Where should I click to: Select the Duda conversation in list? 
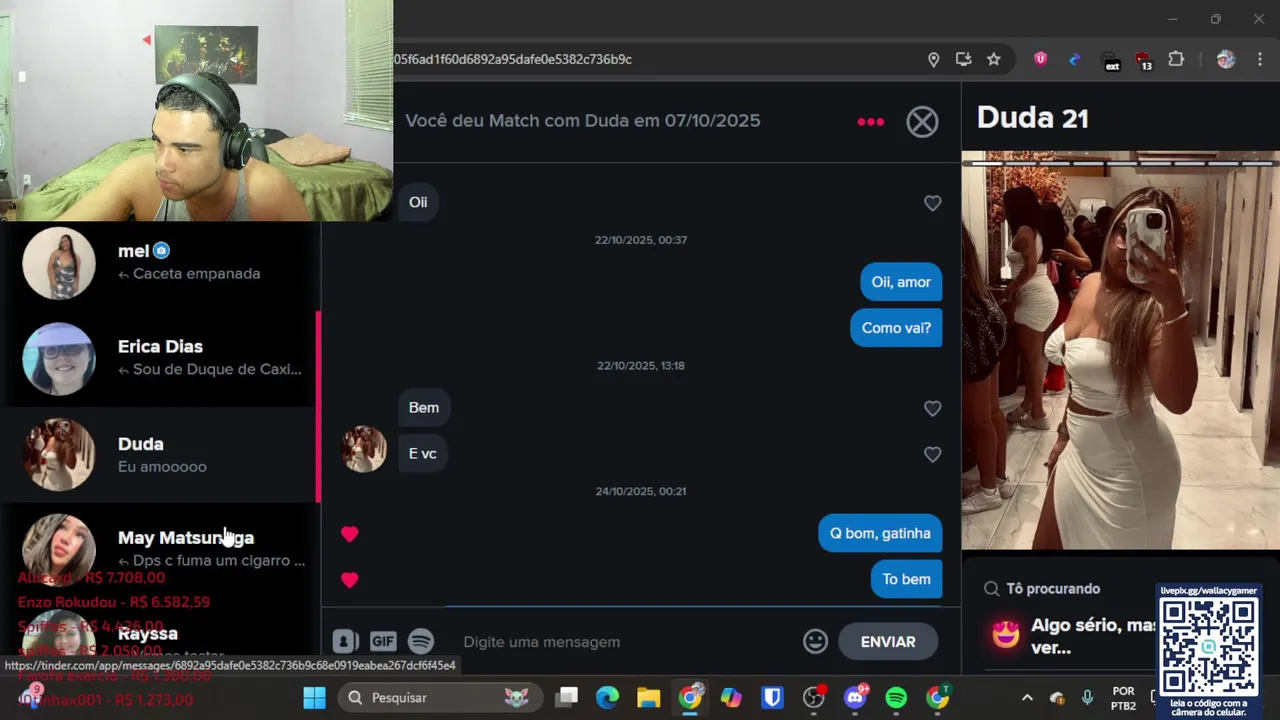160,454
